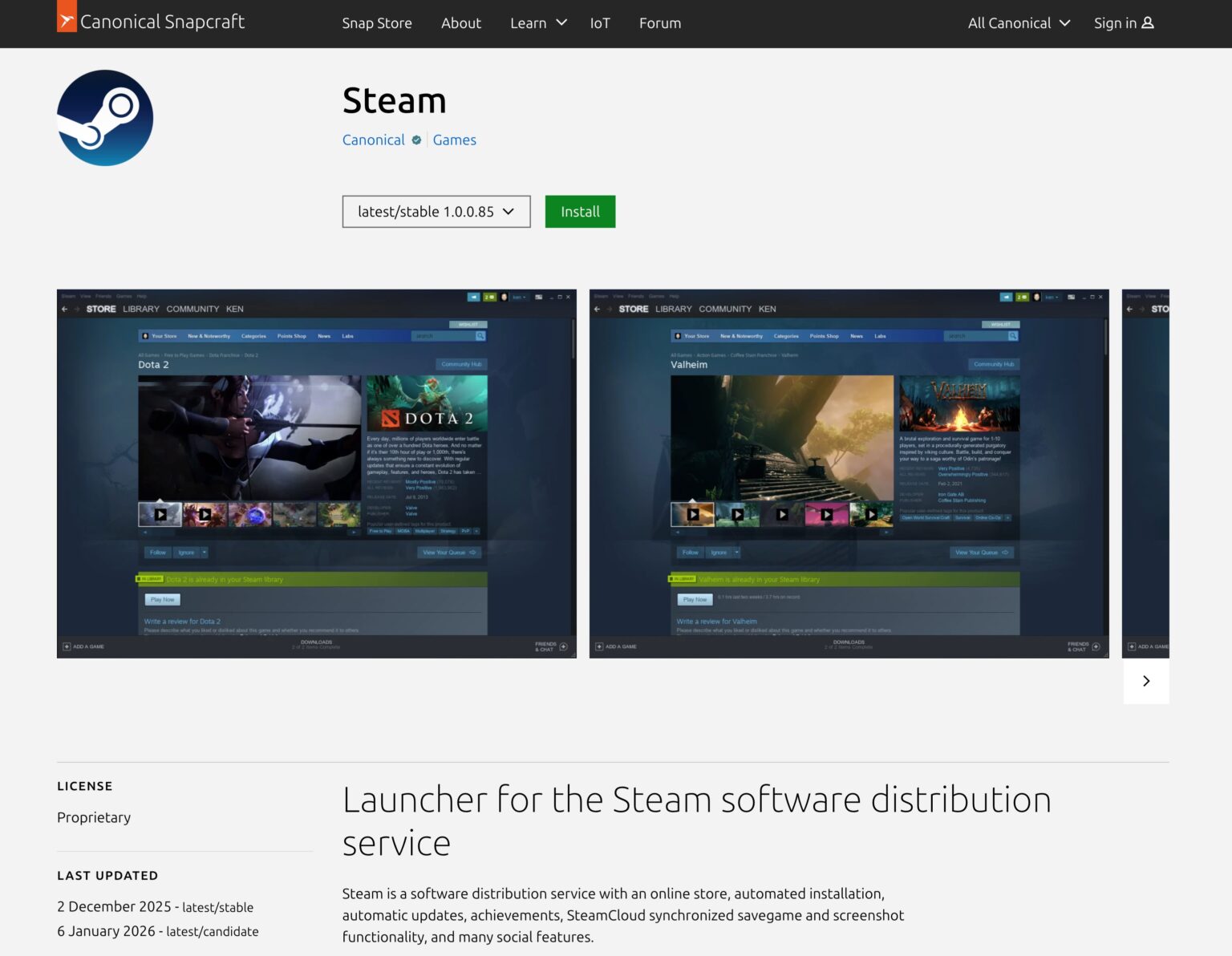This screenshot has width=1232, height=956.
Task: Expand the Learn navigation menu
Action: pos(538,23)
